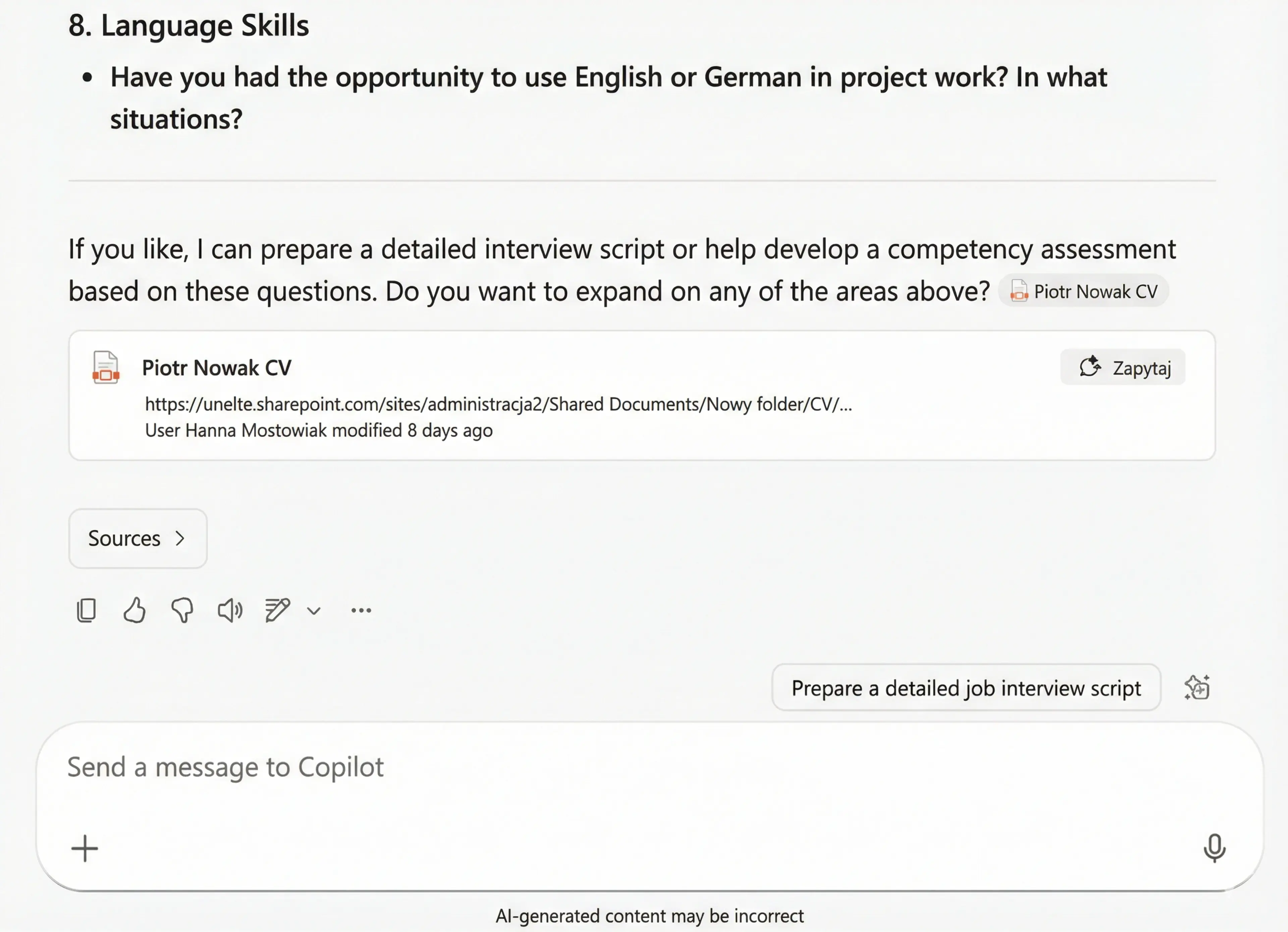Click the CV file icon in card

(106, 368)
